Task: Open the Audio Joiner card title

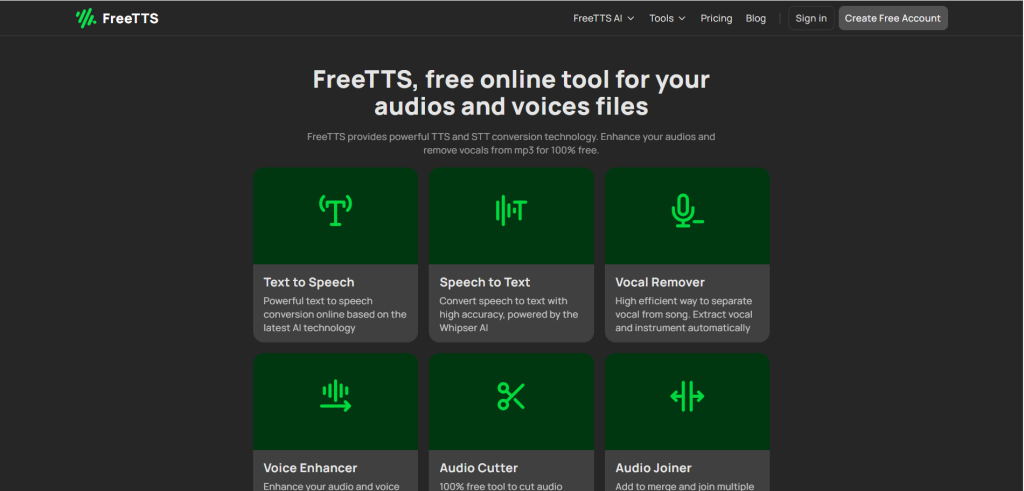Action: click(653, 468)
